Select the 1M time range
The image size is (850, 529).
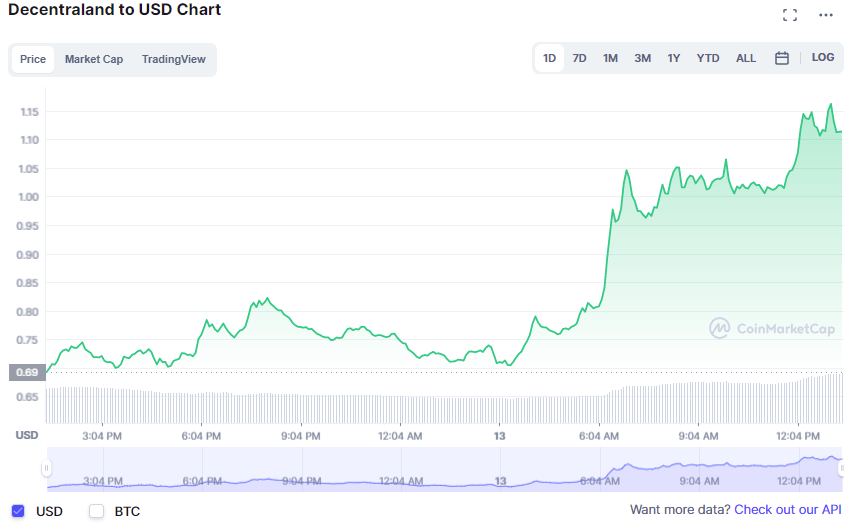point(610,58)
